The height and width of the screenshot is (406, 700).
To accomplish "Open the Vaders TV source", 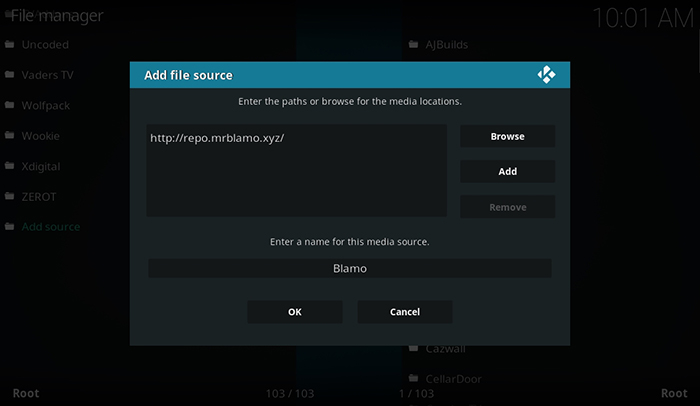I will tap(47, 75).
